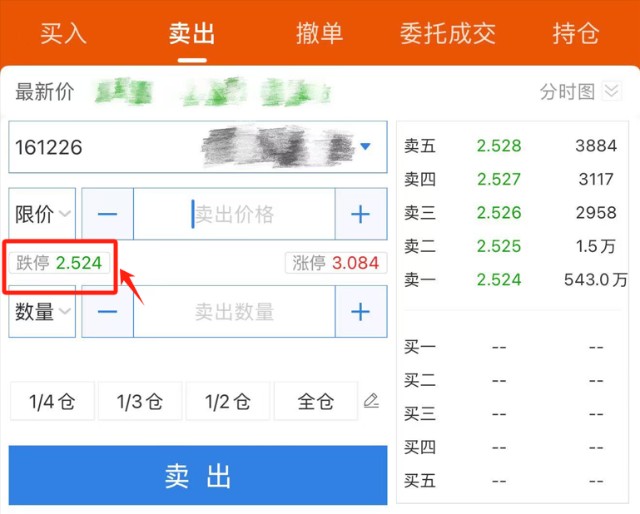The width and height of the screenshot is (640, 514).
Task: Edit position presets with the pencil icon
Action: pyautogui.click(x=371, y=402)
